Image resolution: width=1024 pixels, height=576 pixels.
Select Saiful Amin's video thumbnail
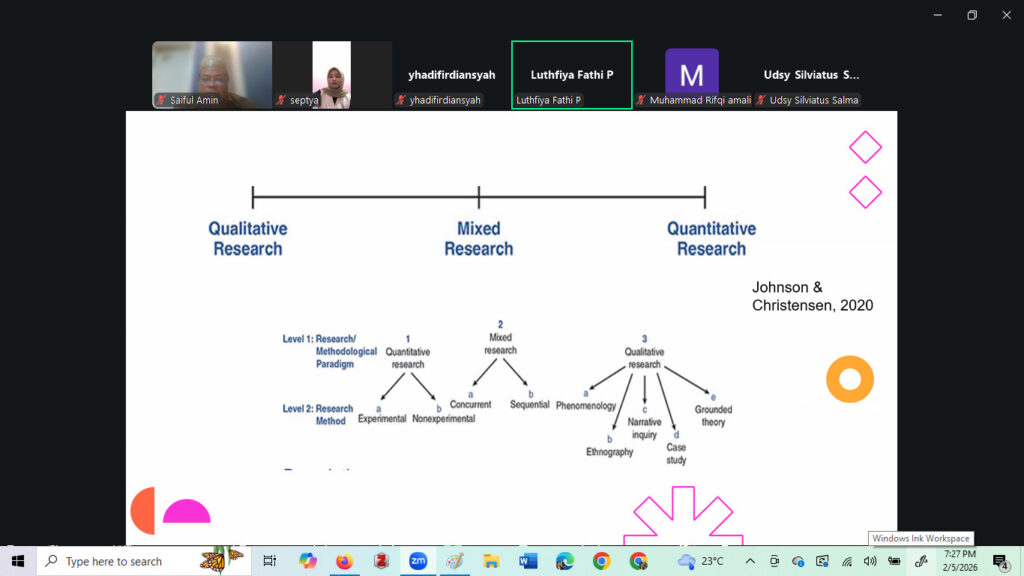click(x=212, y=74)
